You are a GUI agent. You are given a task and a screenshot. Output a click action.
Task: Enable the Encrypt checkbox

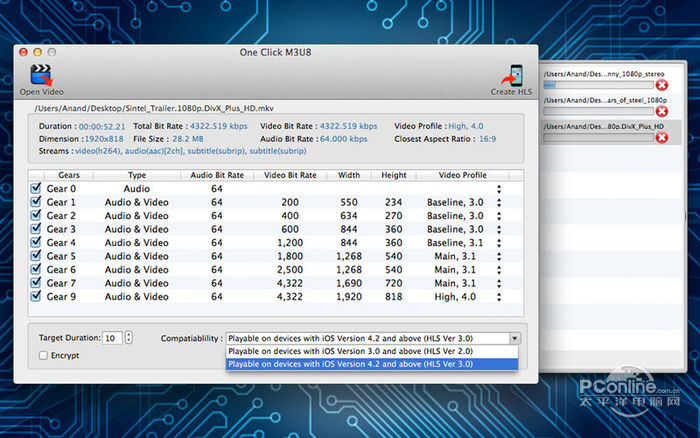(42, 355)
